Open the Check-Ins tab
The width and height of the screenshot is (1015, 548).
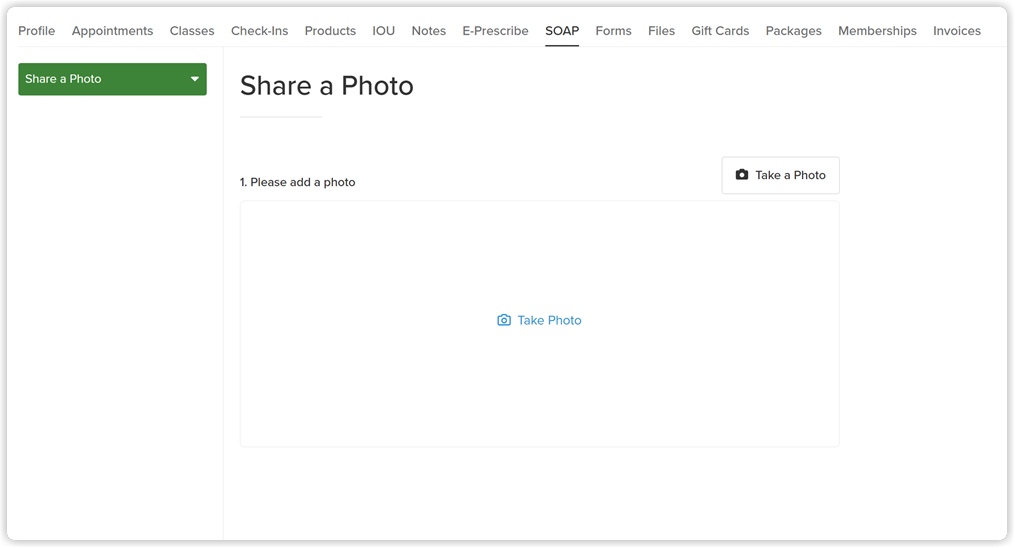(260, 31)
